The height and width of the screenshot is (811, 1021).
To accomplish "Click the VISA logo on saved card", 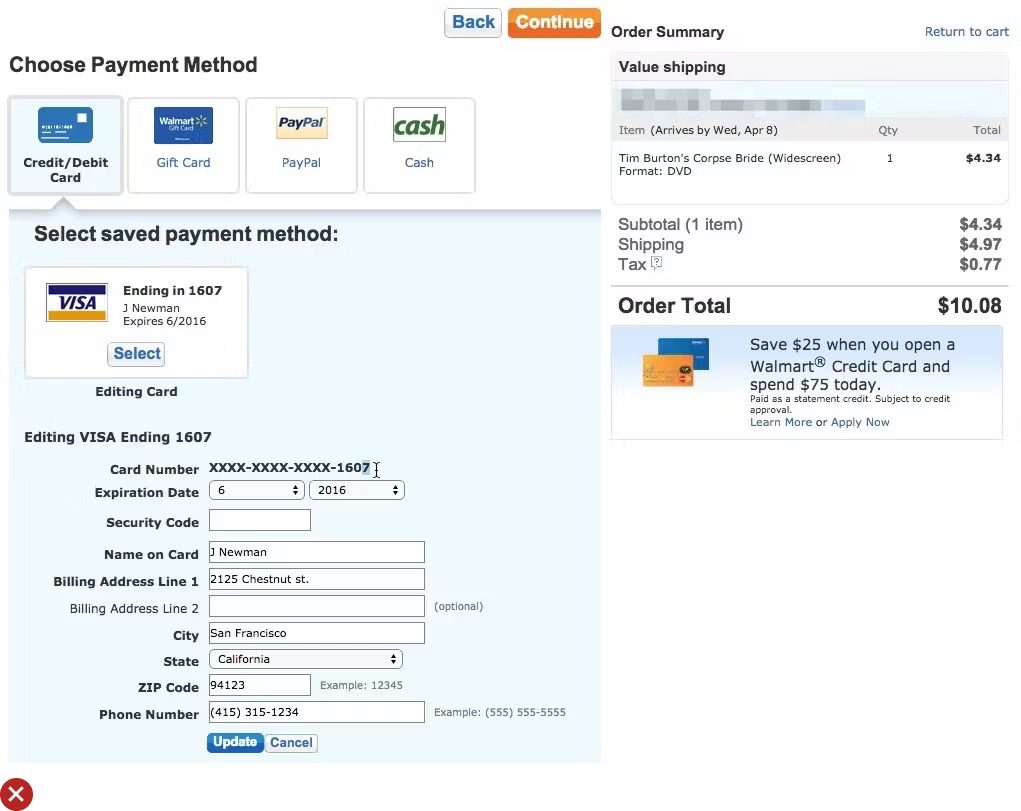I will point(77,302).
